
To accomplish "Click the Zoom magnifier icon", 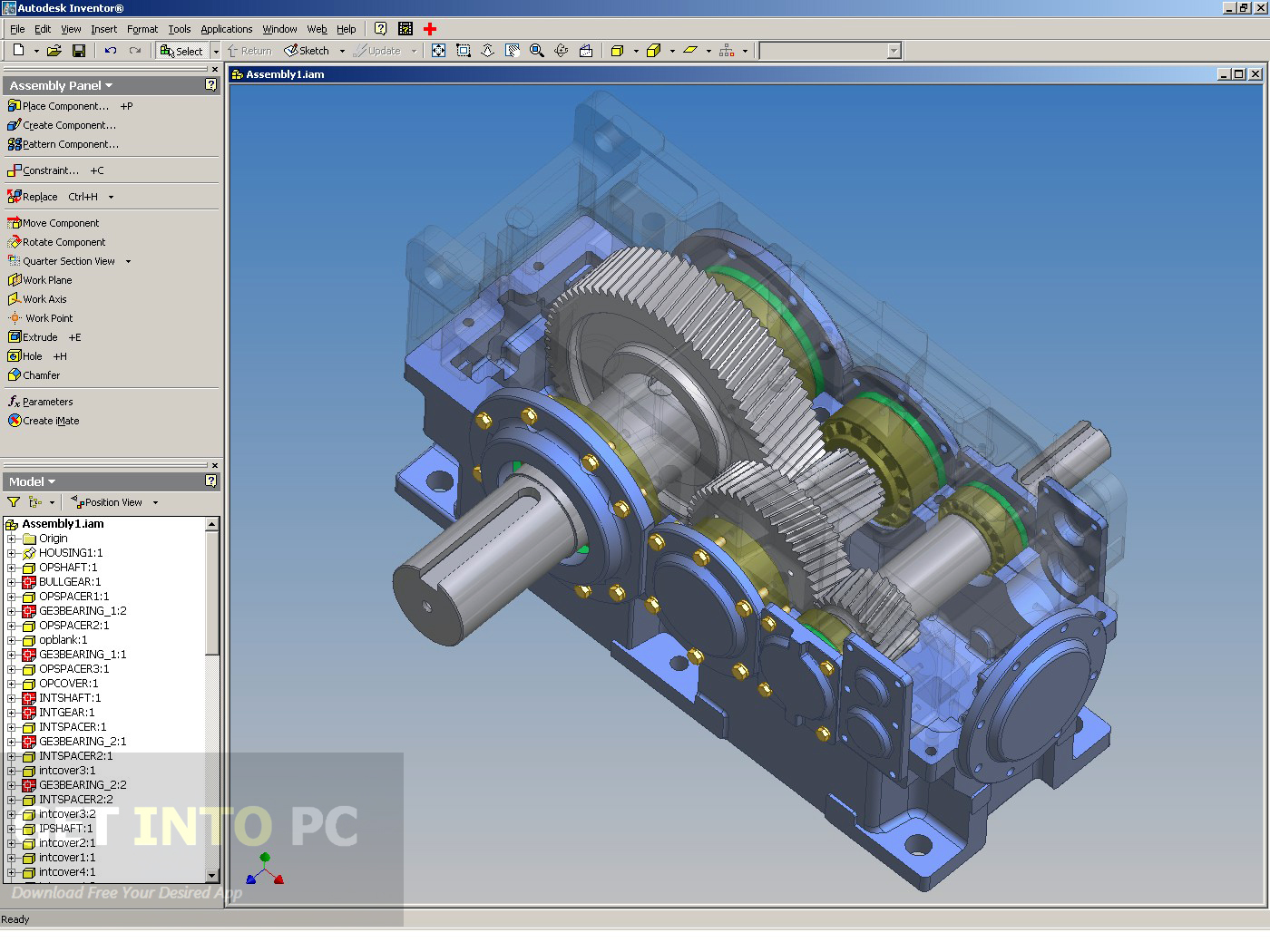I will click(x=537, y=51).
